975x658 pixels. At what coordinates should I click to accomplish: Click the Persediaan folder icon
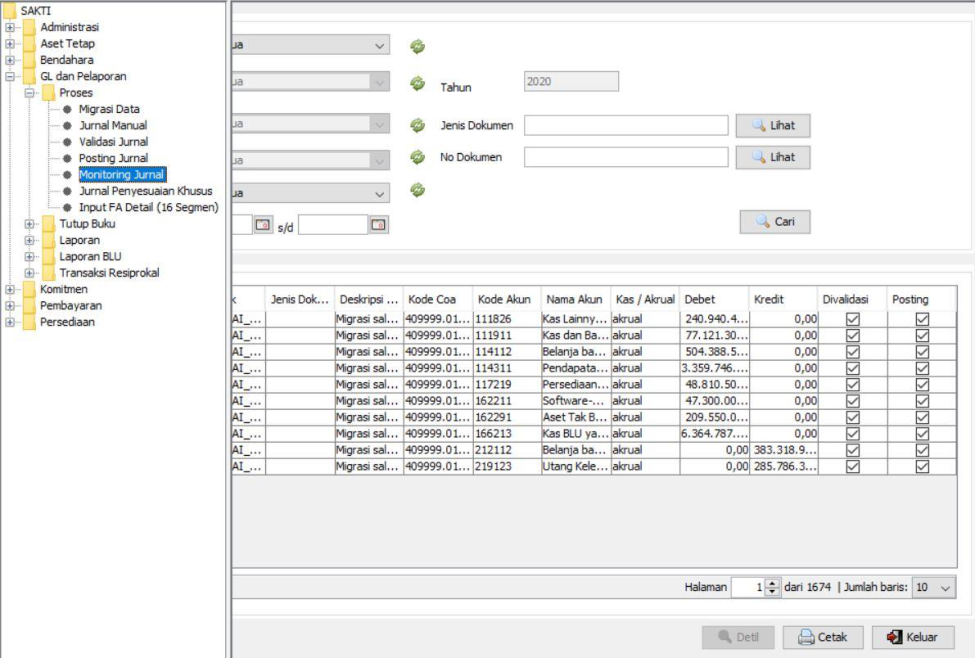29,322
